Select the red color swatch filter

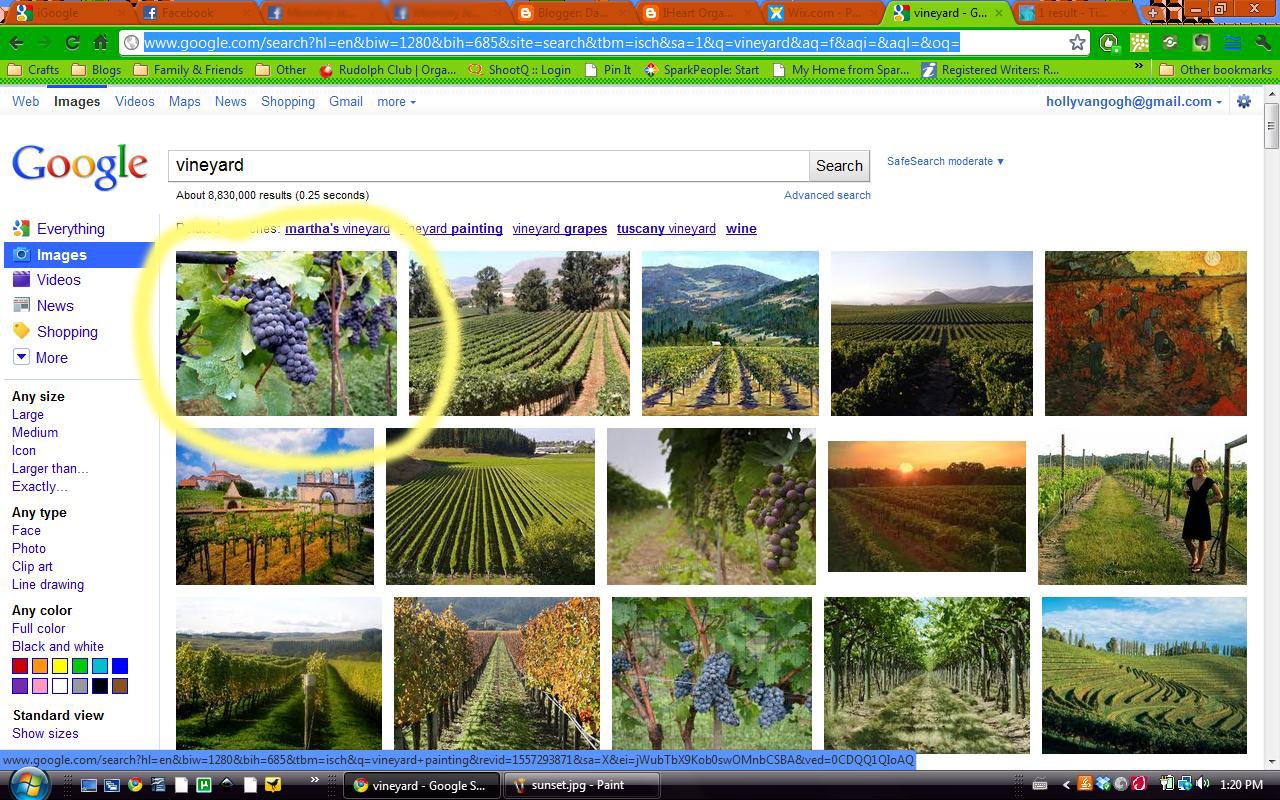pos(20,666)
